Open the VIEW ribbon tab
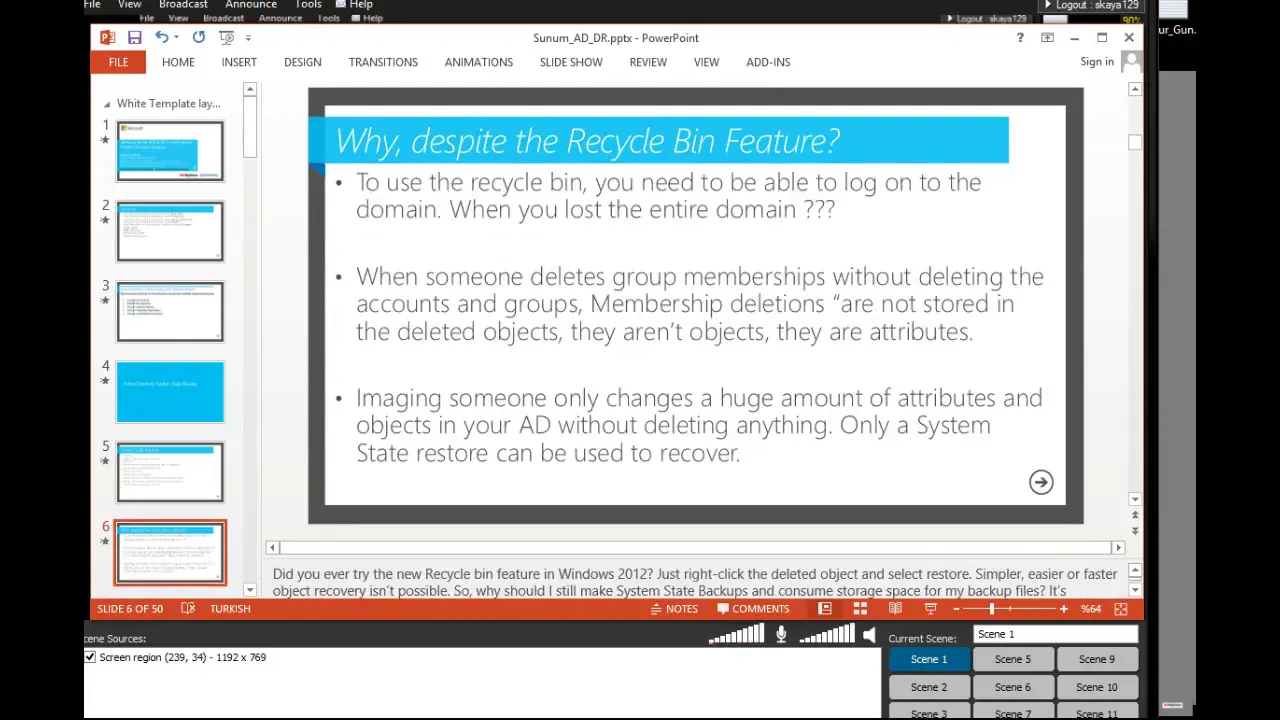 click(x=706, y=62)
